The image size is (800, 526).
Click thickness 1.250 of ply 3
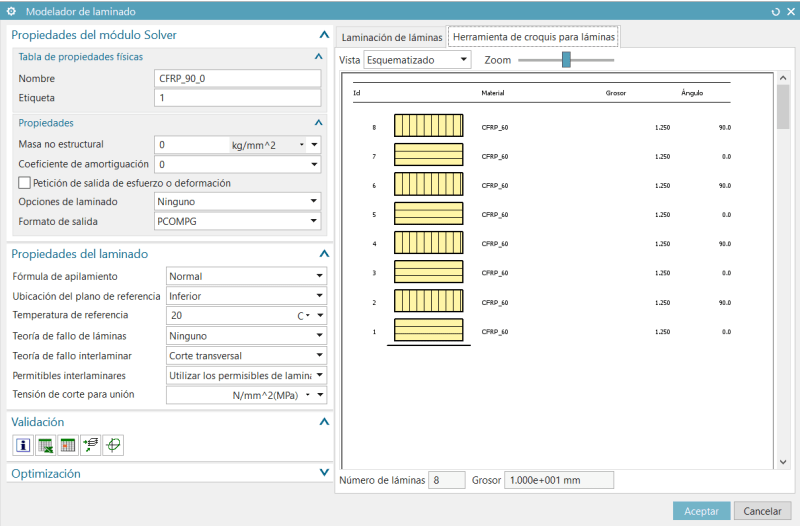[x=662, y=273]
